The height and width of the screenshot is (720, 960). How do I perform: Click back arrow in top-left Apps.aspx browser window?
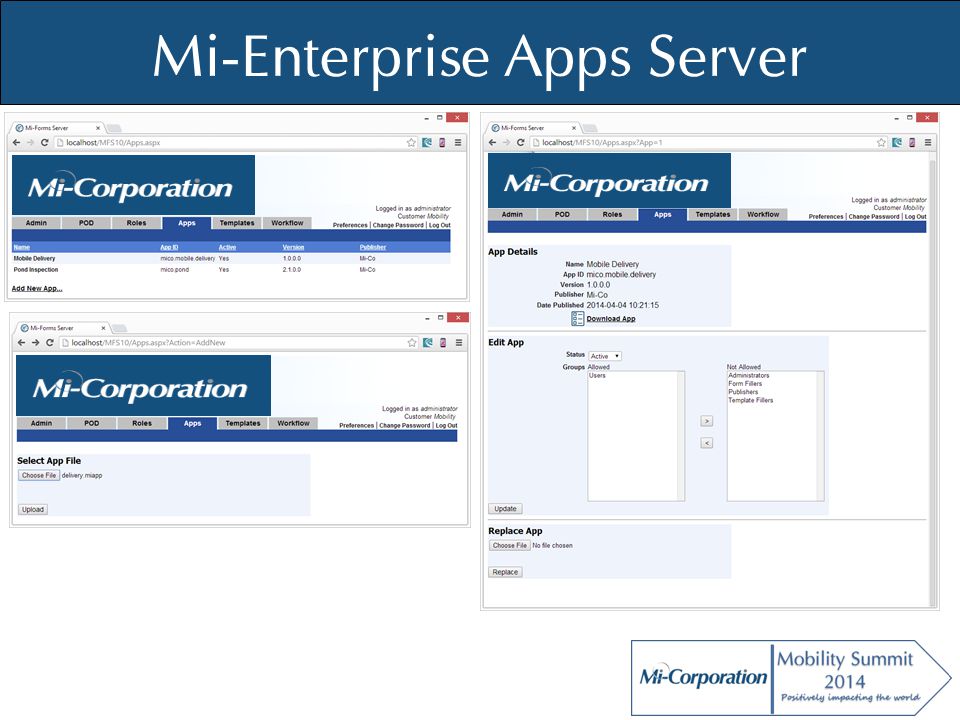(x=17, y=143)
